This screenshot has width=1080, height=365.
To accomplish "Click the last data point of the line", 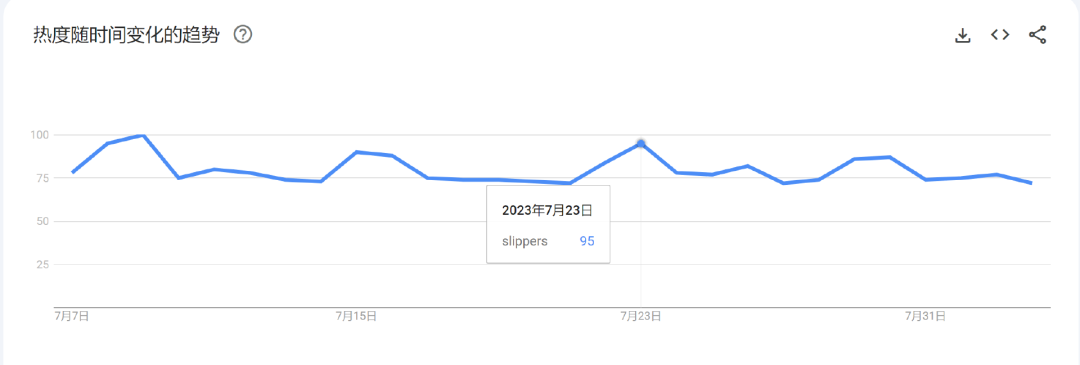I will click(x=1031, y=183).
